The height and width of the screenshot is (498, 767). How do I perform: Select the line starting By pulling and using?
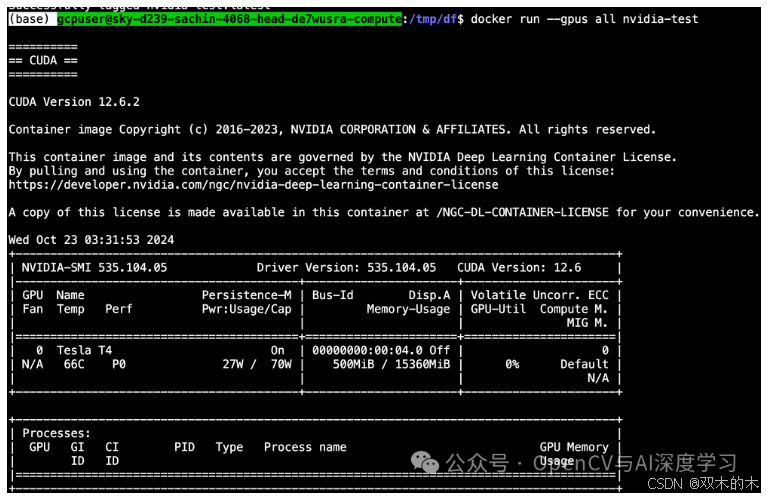click(312, 171)
